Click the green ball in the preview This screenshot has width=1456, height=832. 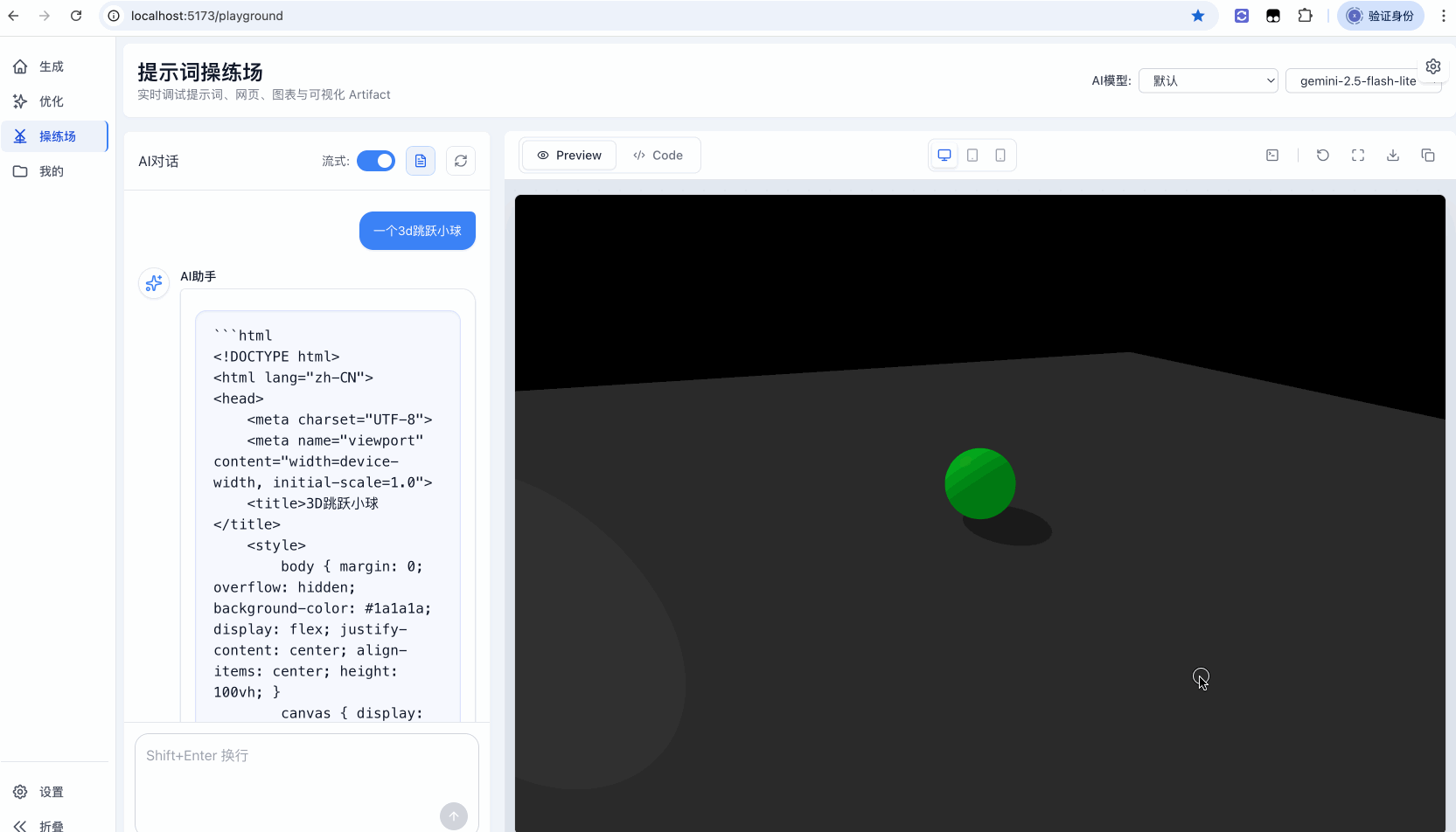tap(980, 483)
